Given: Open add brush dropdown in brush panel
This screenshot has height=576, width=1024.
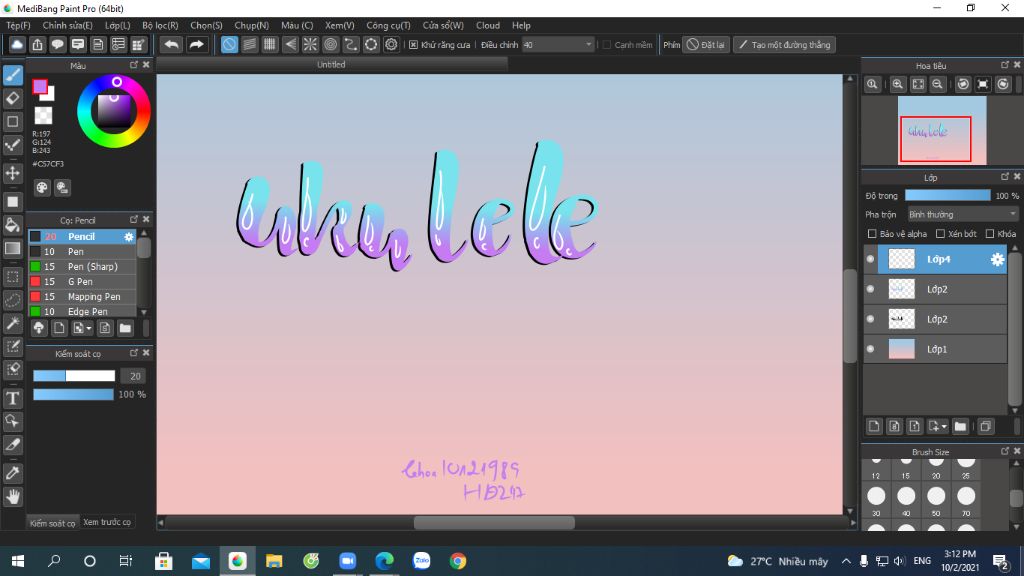Looking at the screenshot, I should click(x=89, y=328).
